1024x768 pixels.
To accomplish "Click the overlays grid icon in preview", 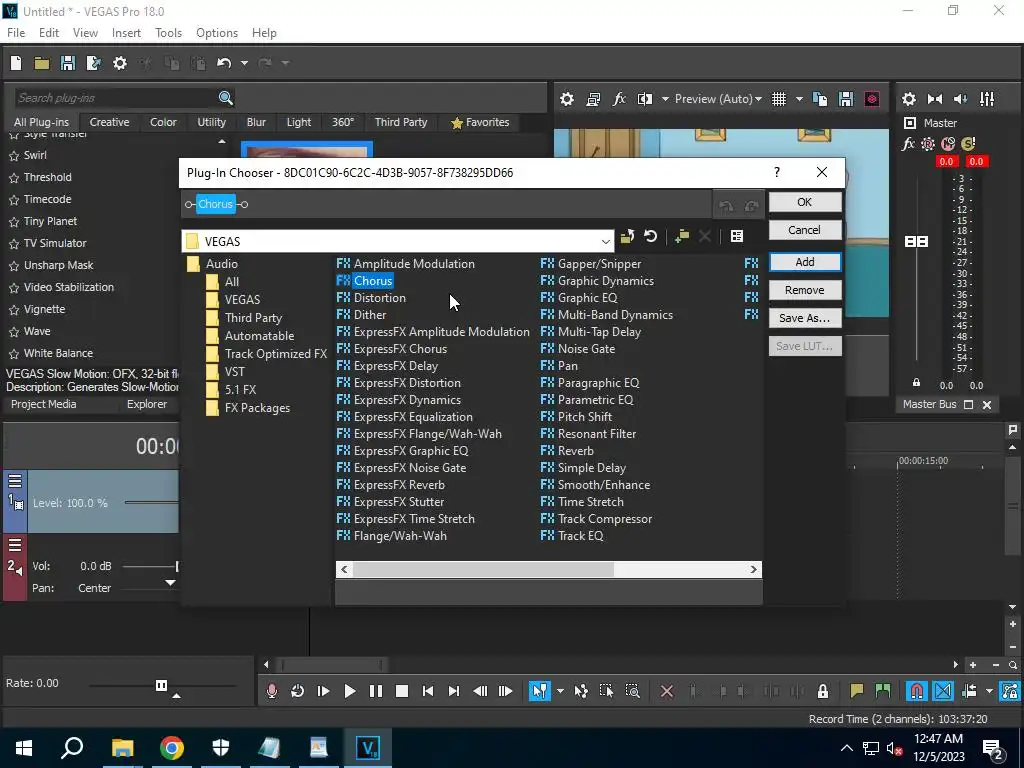I will pyautogui.click(x=779, y=99).
